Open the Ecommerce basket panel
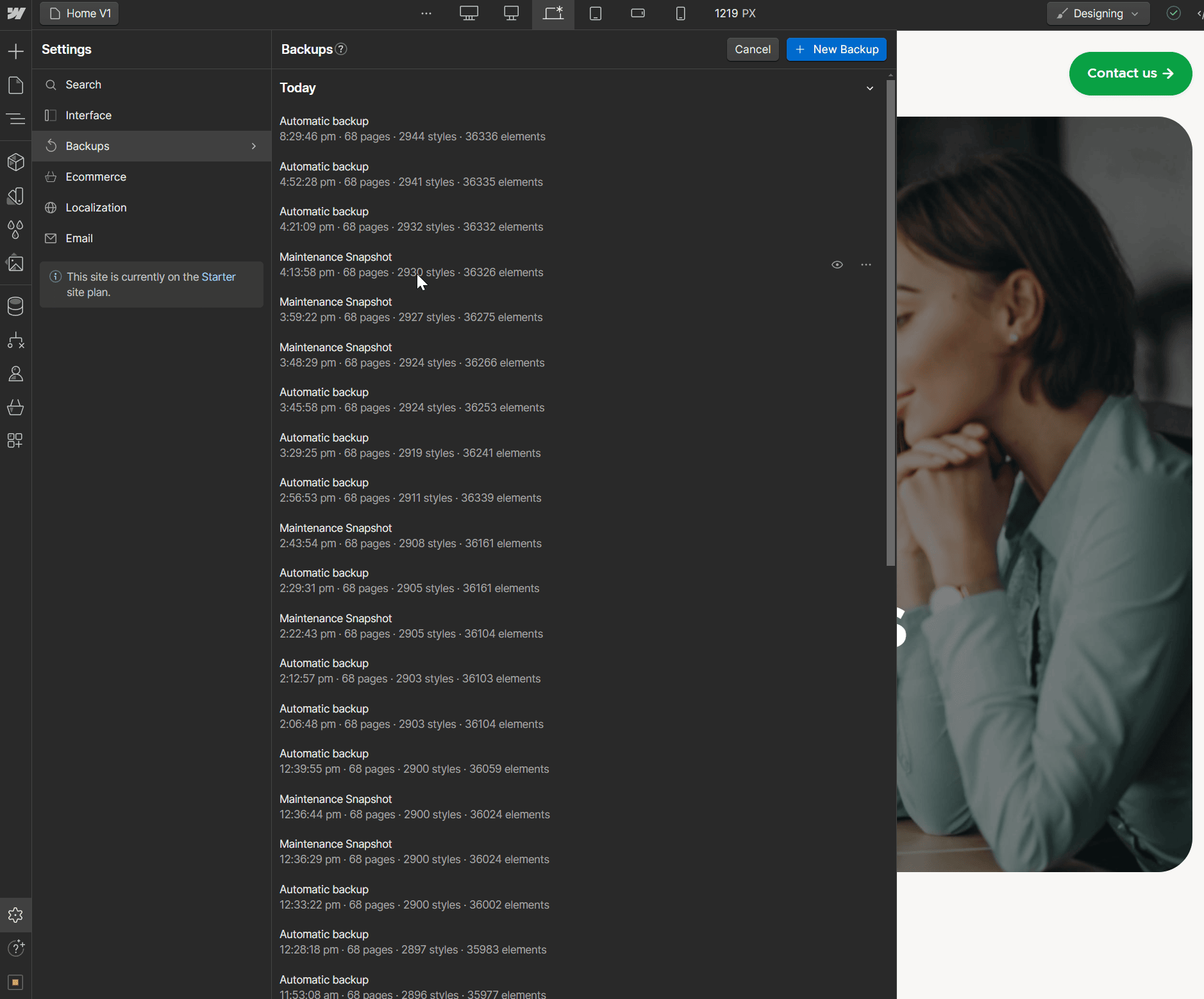 tap(16, 408)
